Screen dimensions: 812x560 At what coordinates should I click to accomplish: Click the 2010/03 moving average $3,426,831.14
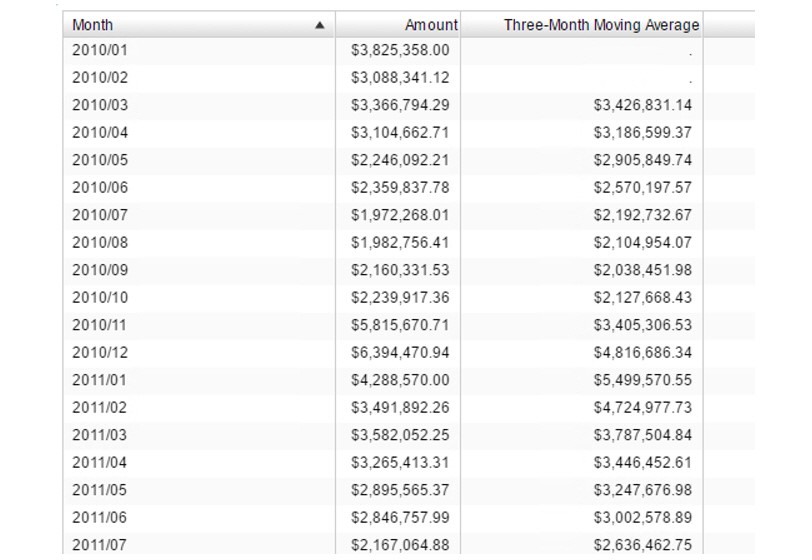click(x=643, y=105)
